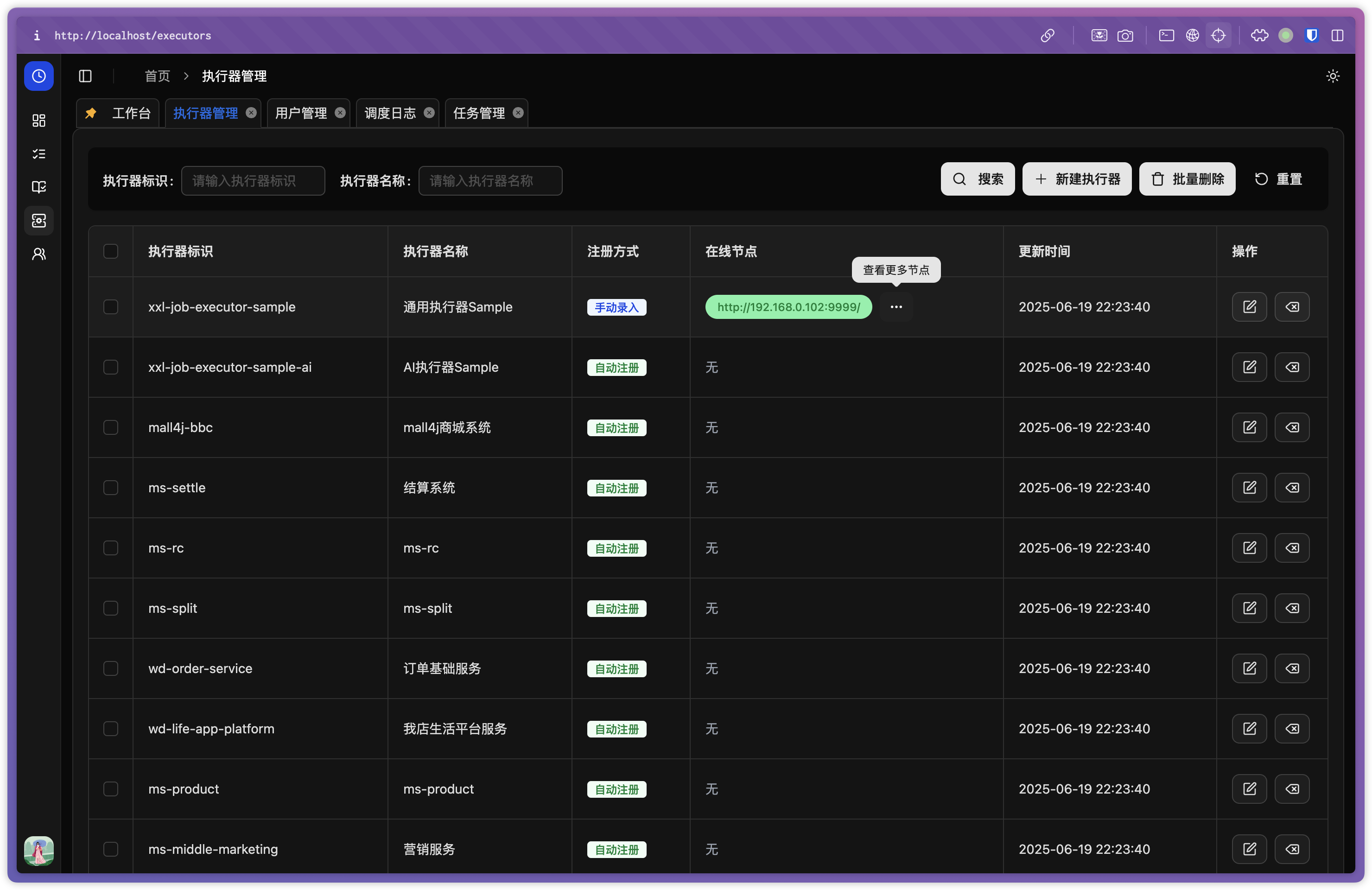Expand more nodes via ellipsis button
This screenshot has width=1372, height=890.
[895, 307]
